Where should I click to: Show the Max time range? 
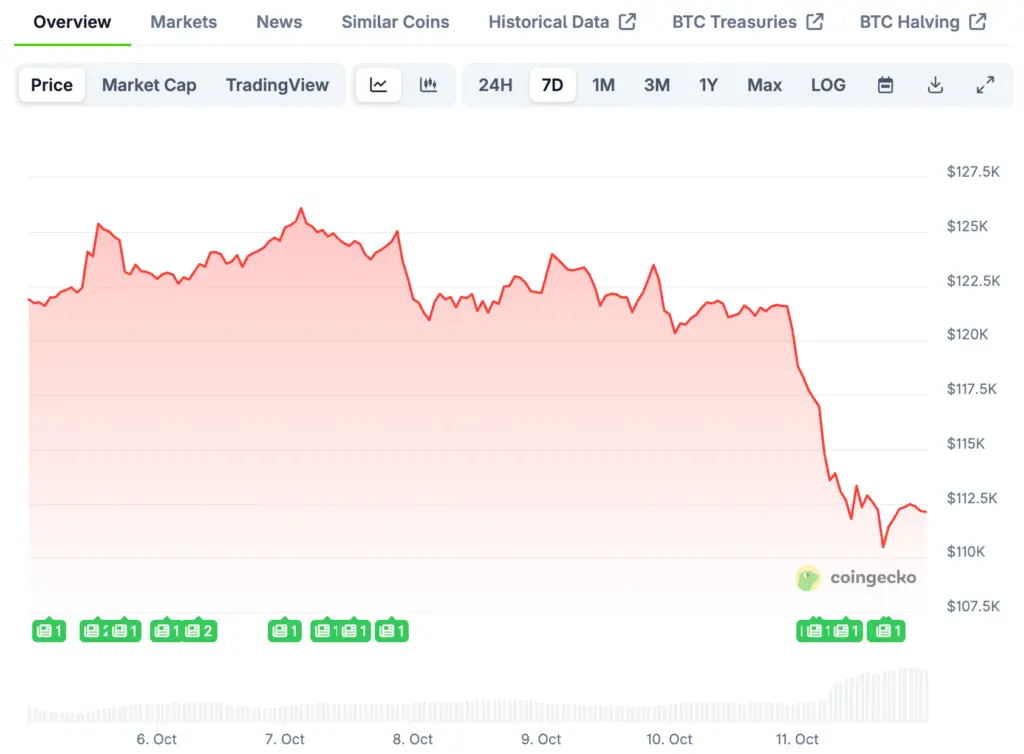pyautogui.click(x=764, y=85)
